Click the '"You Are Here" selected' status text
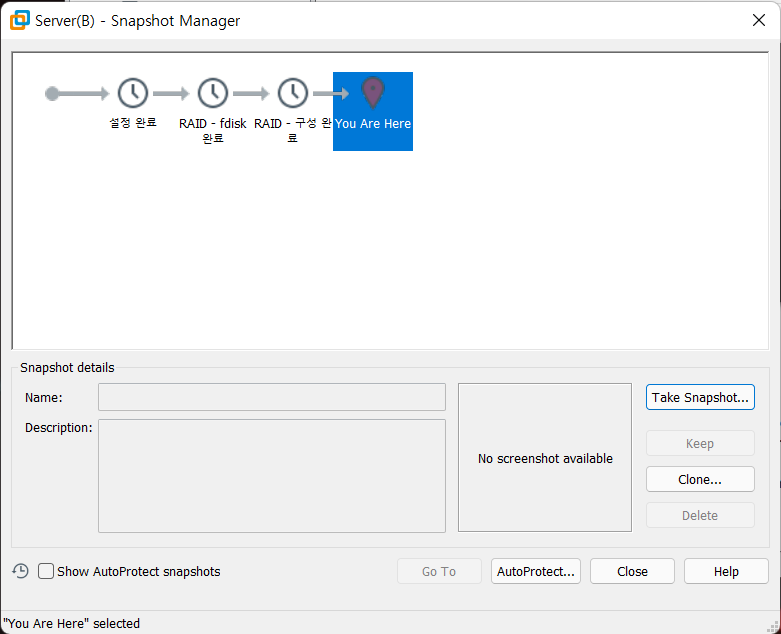Viewport: 781px width, 634px height. pyautogui.click(x=71, y=624)
